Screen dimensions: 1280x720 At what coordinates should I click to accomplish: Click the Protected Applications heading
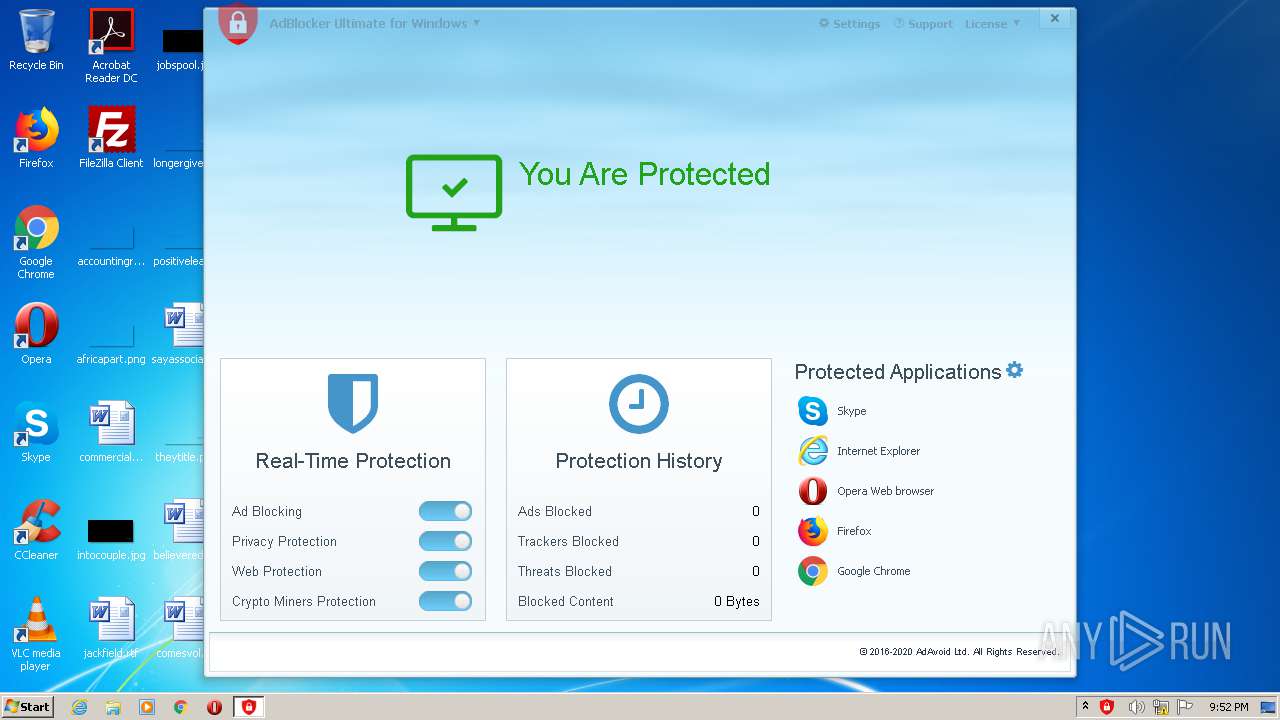(898, 372)
